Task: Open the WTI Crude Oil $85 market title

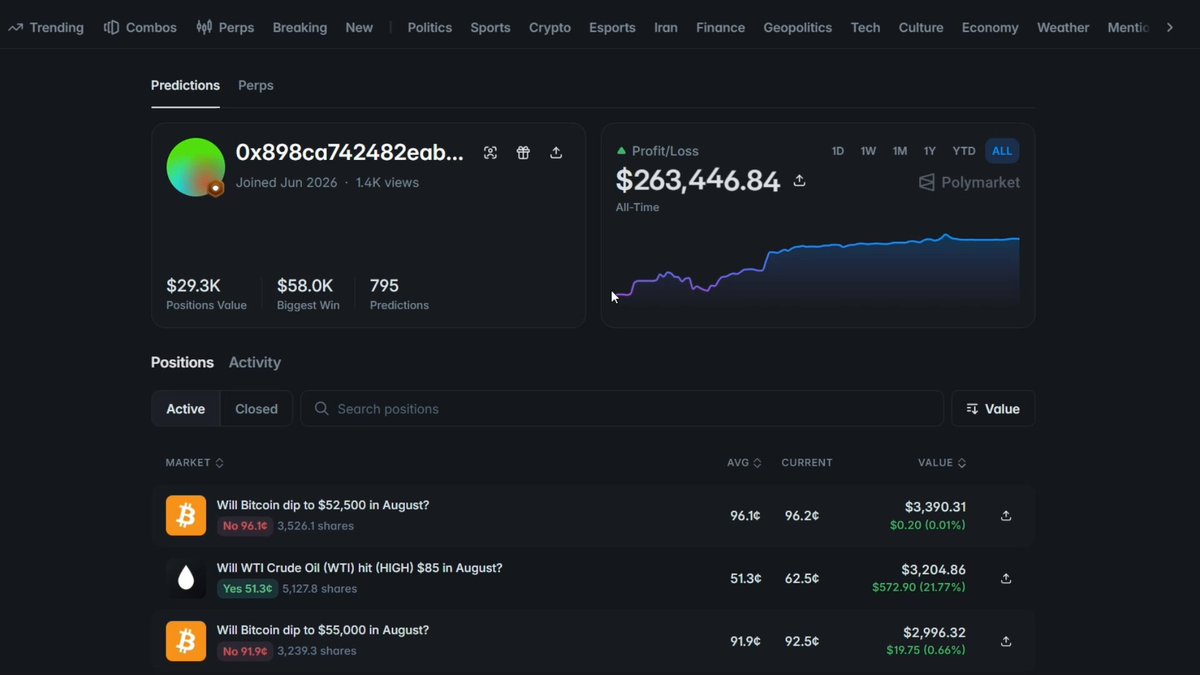Action: pos(360,568)
